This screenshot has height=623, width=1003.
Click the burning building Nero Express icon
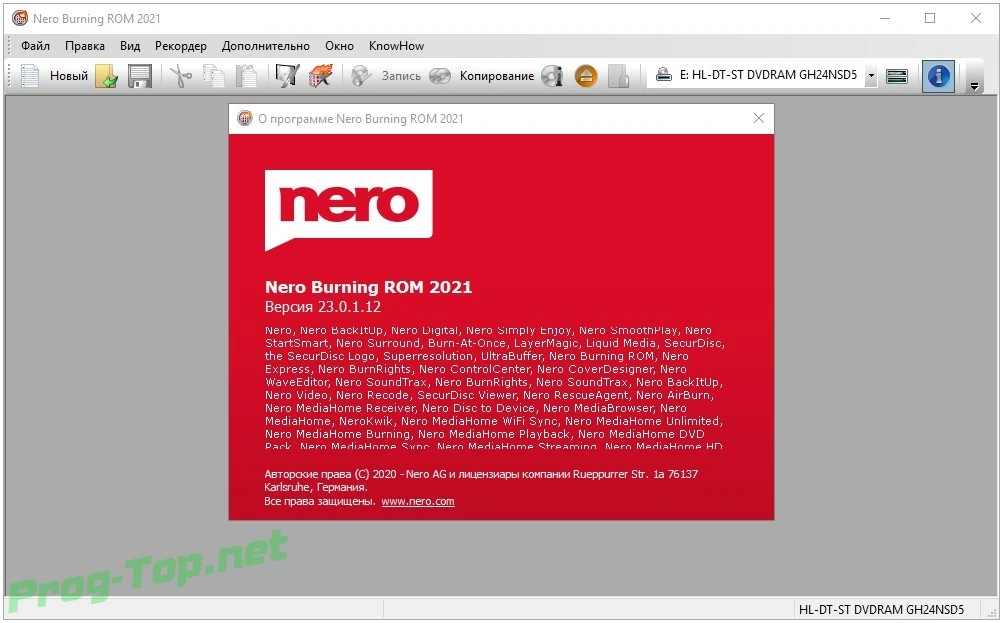click(x=320, y=75)
